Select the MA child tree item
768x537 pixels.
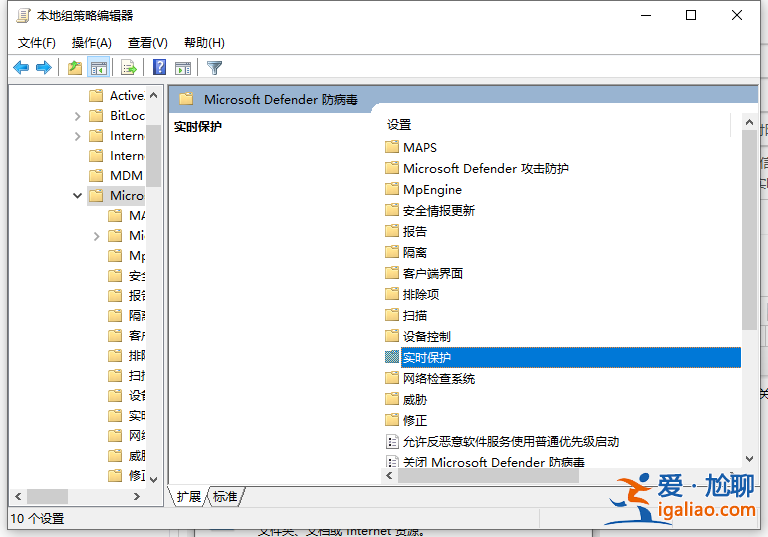pos(127,216)
